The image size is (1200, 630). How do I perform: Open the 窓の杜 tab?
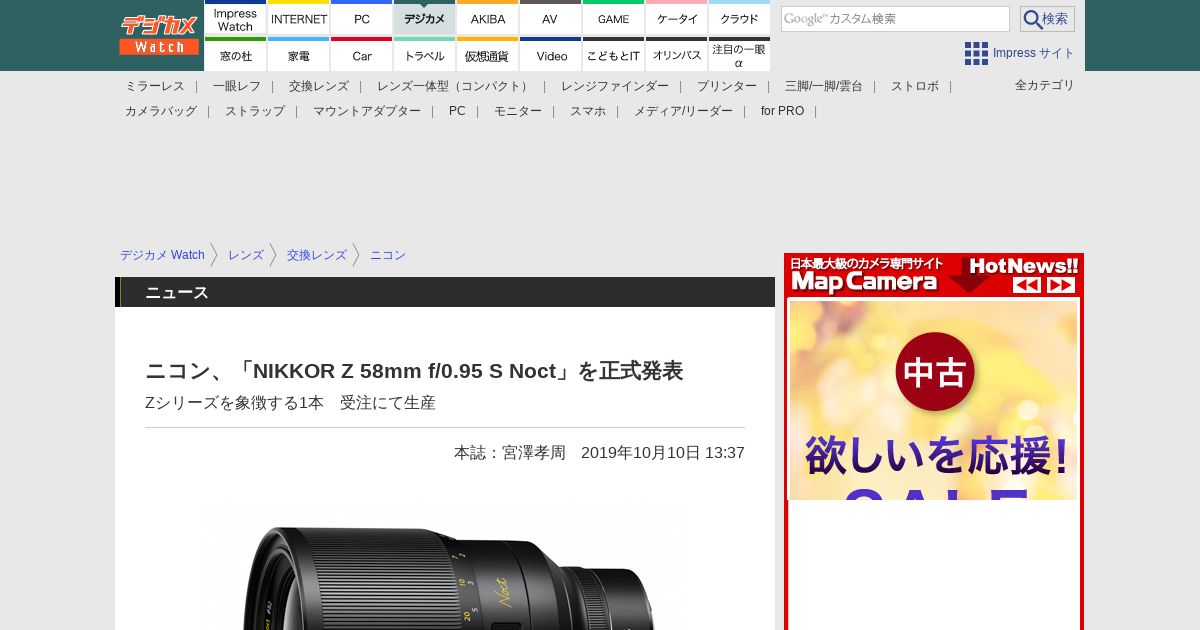coord(235,55)
